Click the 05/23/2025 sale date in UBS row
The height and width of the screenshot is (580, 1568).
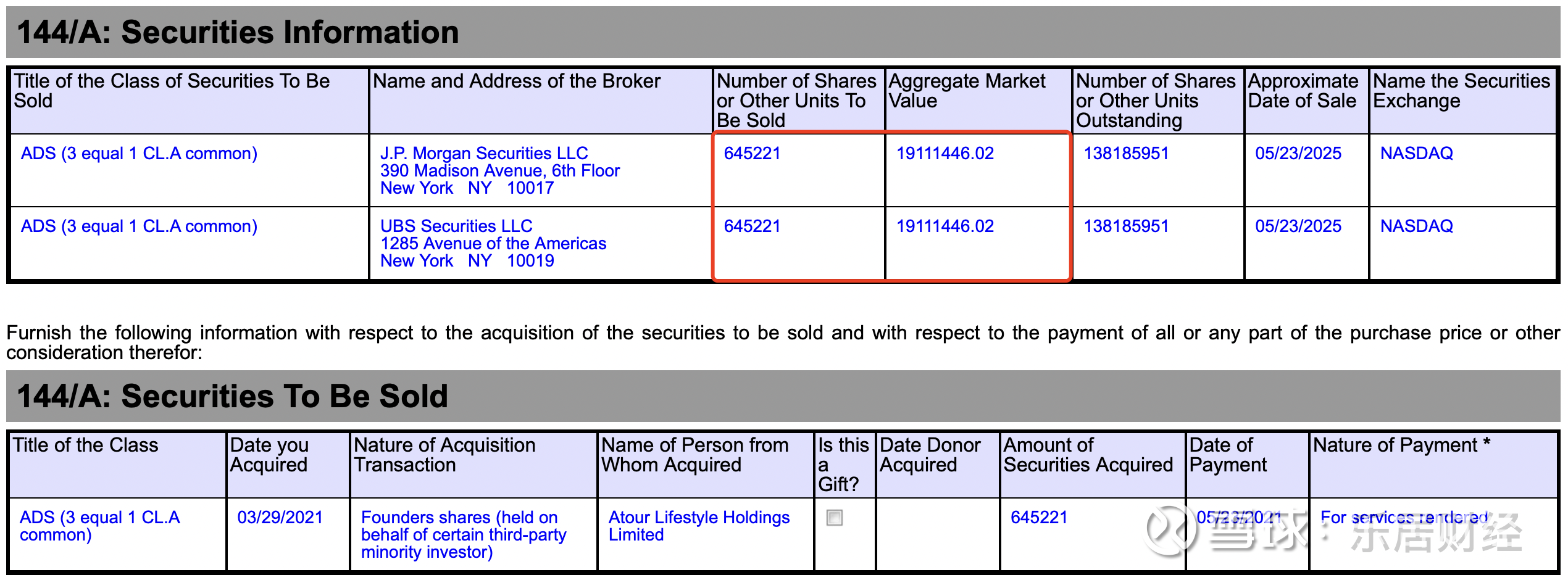tap(1298, 226)
